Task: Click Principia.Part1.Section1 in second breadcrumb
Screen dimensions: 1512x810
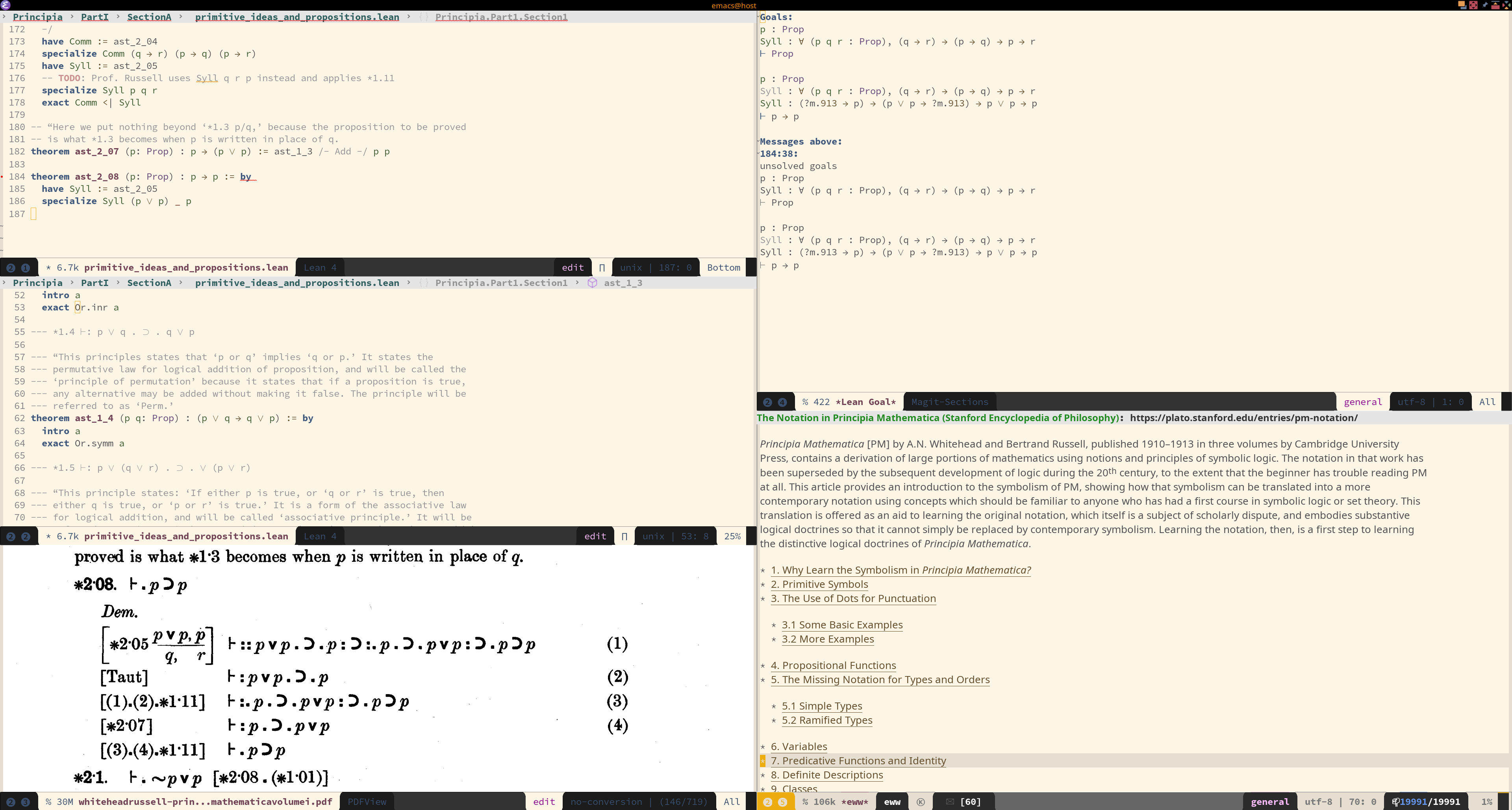Action: click(501, 282)
